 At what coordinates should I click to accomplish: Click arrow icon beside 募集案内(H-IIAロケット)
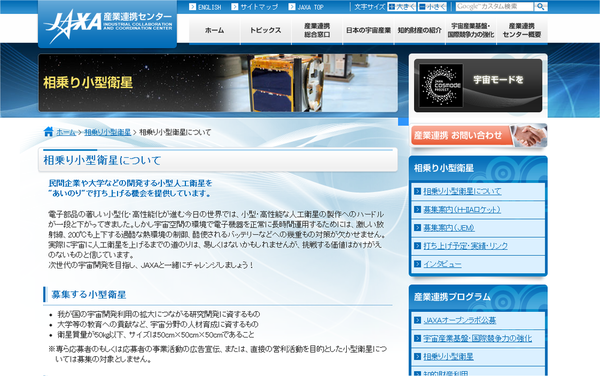click(417, 209)
